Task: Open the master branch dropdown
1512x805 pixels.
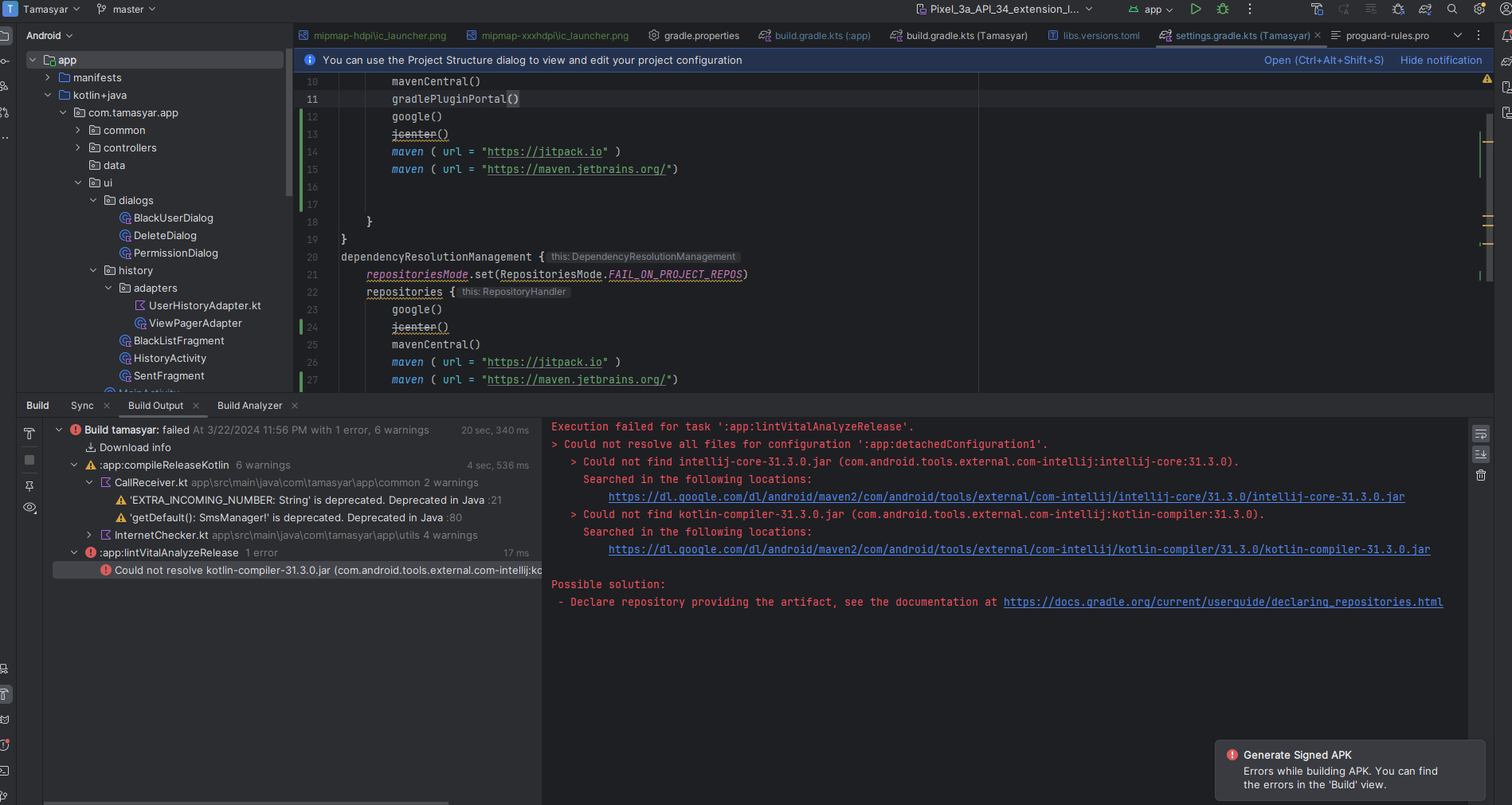Action: (x=126, y=10)
